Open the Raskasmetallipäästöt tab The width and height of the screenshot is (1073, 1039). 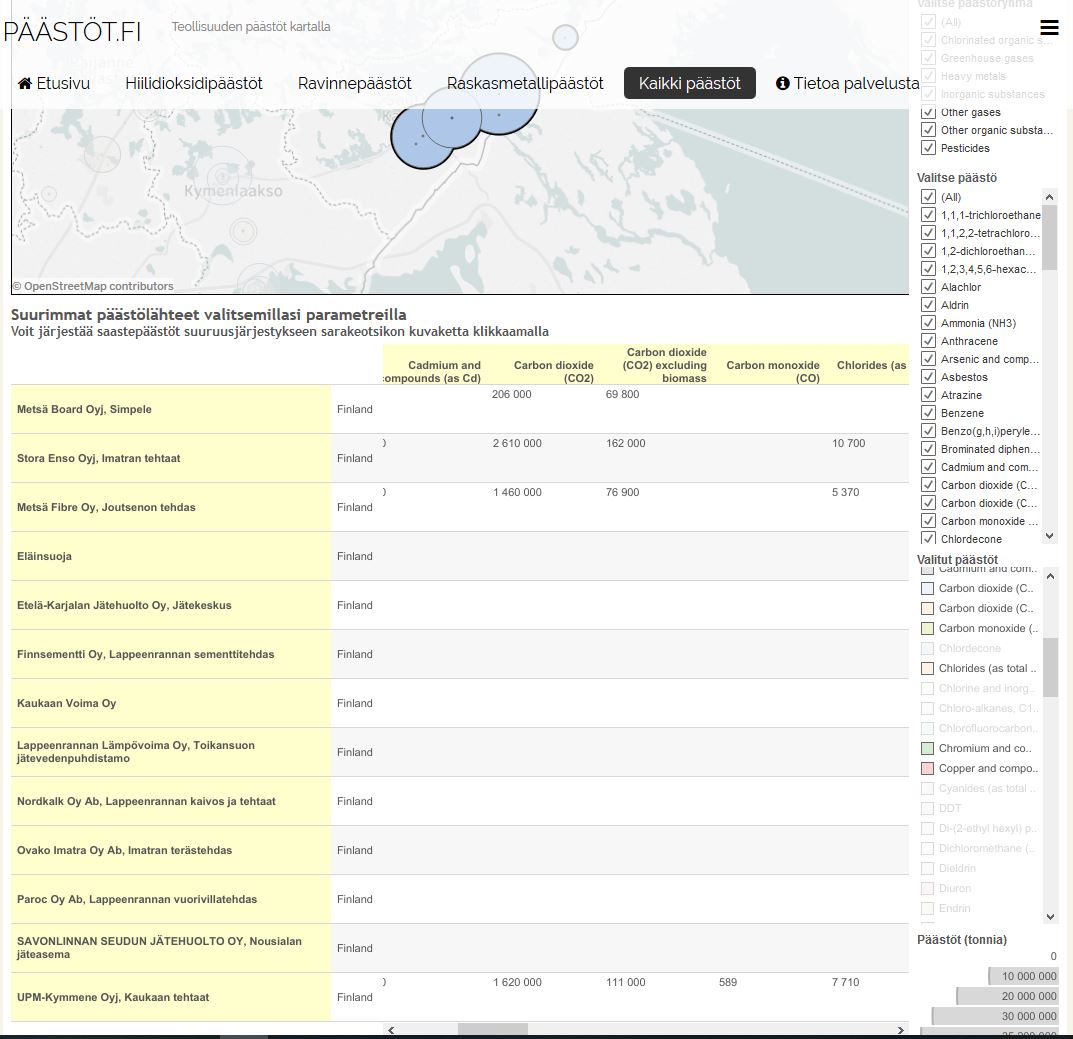coord(525,84)
